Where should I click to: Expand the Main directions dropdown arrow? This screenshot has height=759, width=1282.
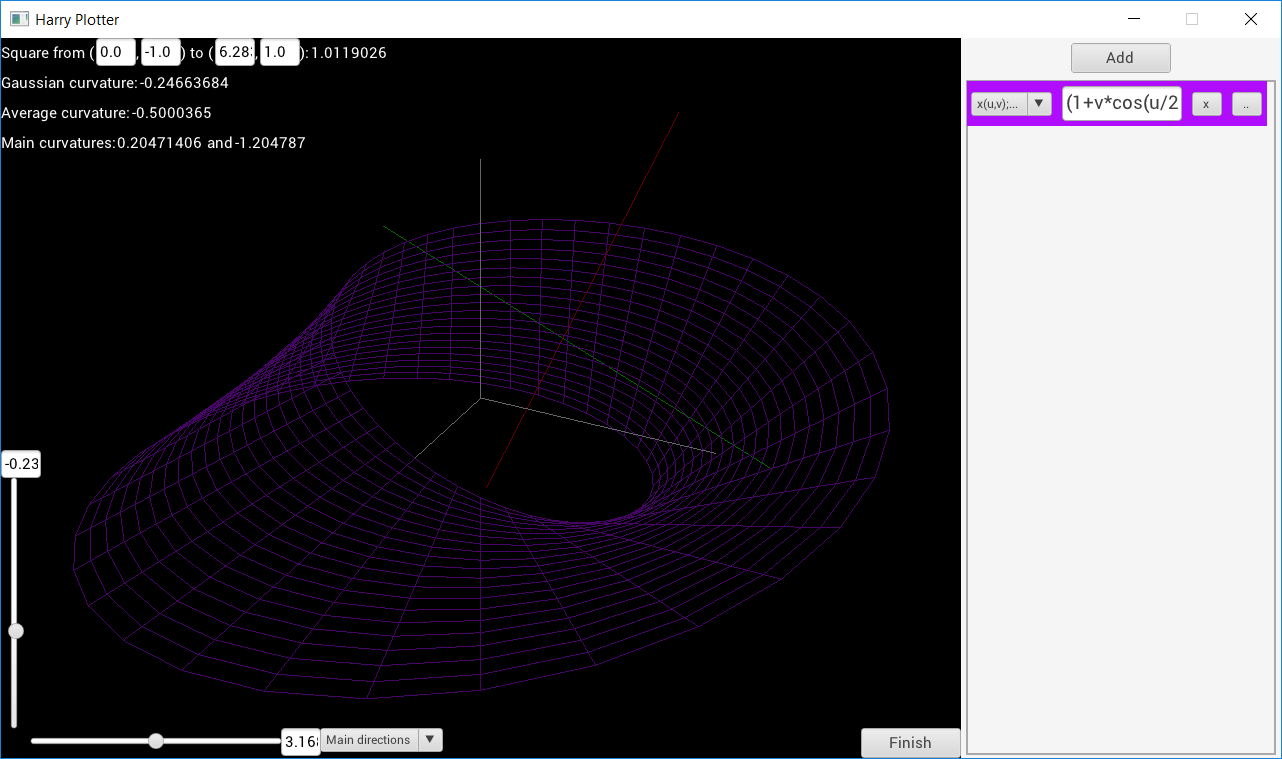pos(430,740)
